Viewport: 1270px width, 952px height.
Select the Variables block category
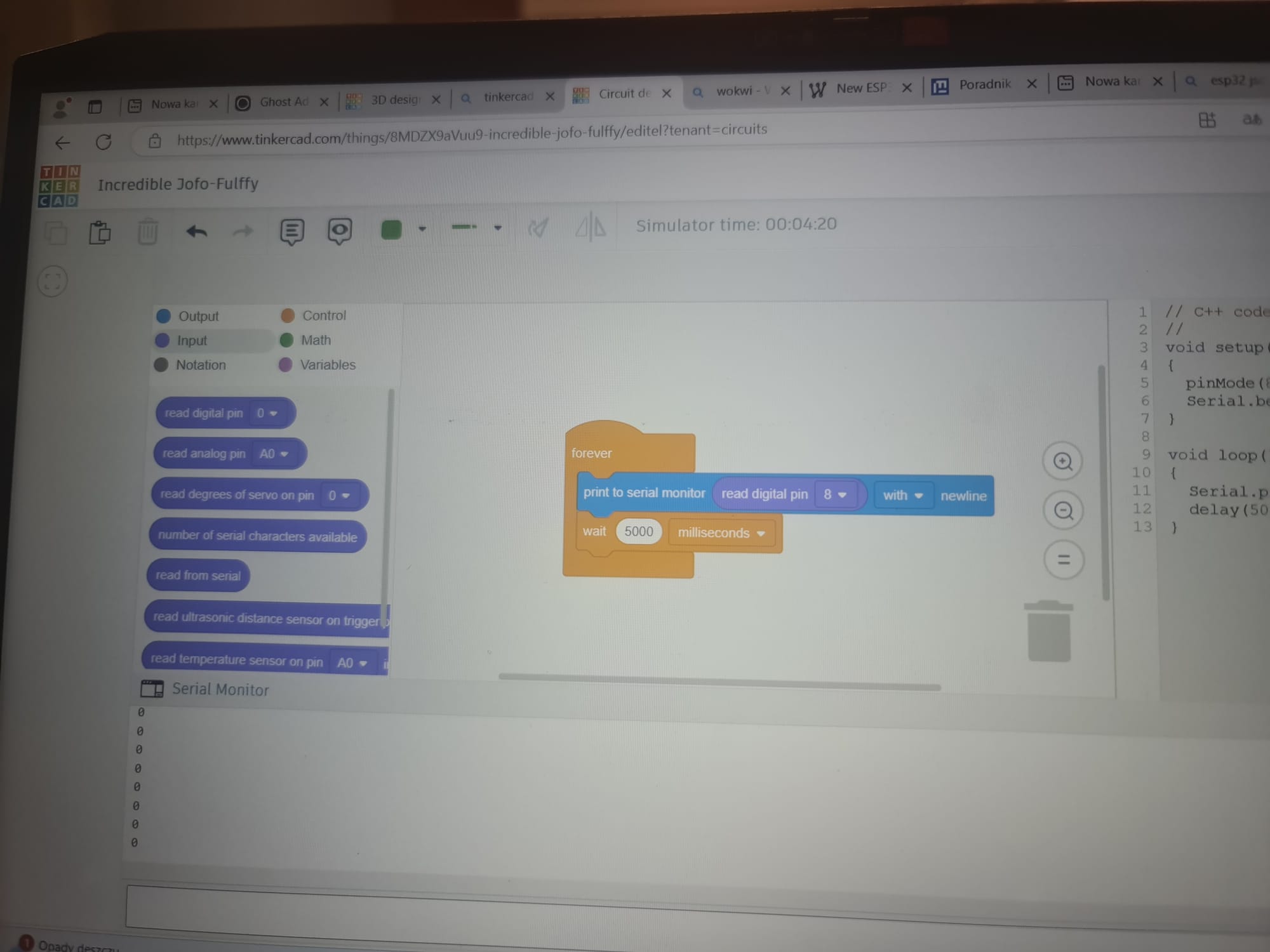pos(317,365)
